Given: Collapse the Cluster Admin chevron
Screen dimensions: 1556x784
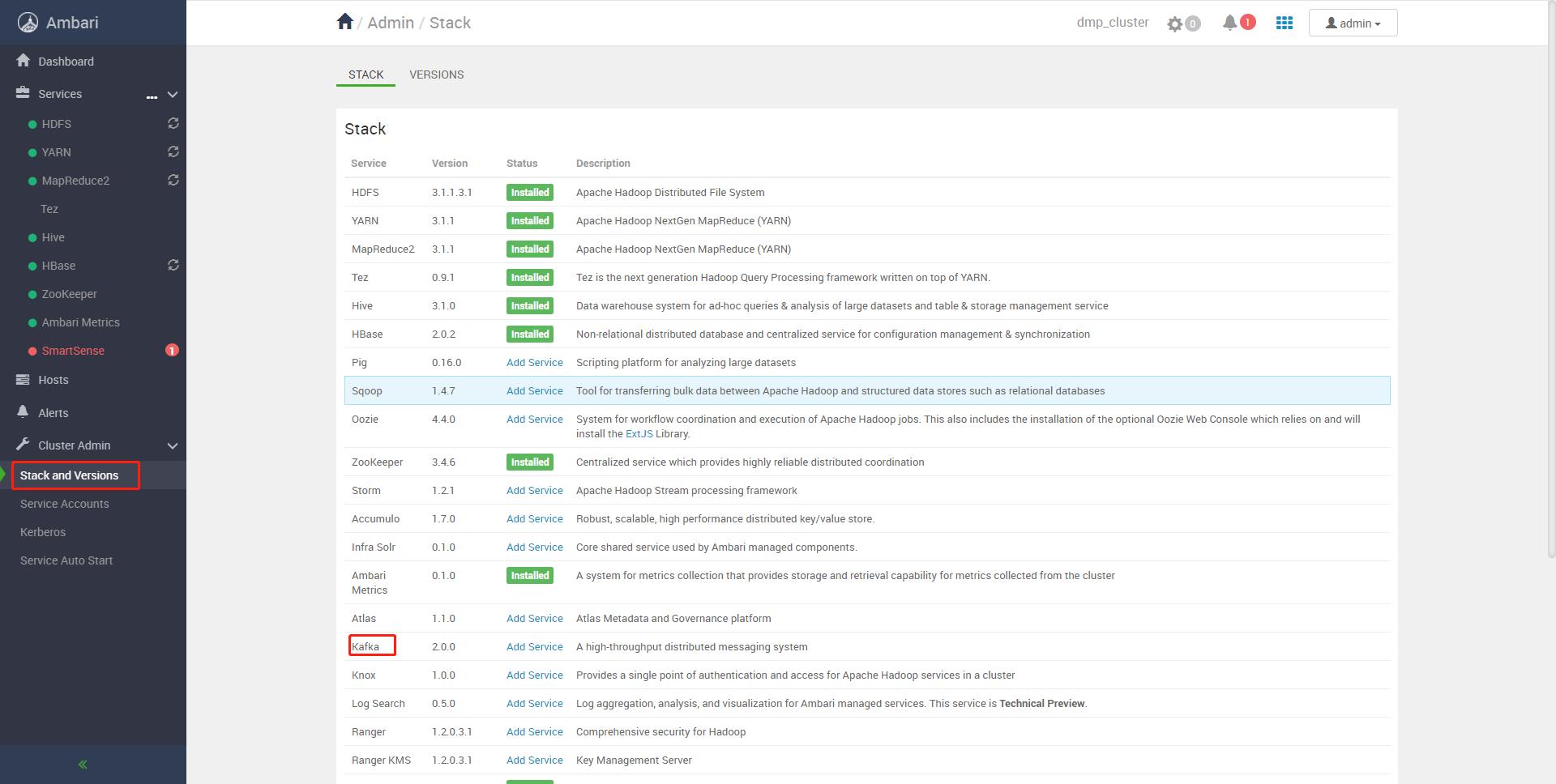Looking at the screenshot, I should pos(173,446).
